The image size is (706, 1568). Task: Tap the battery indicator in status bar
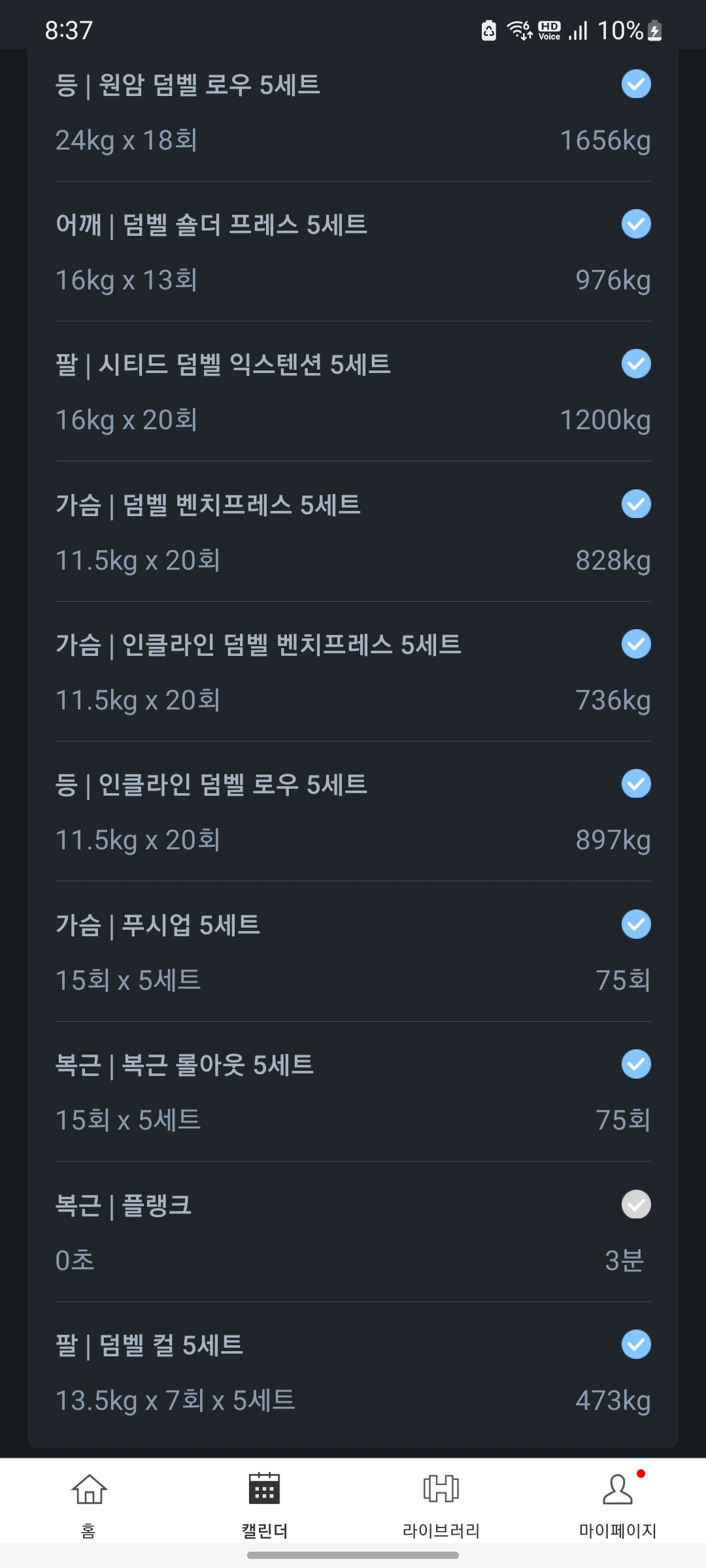(x=654, y=31)
